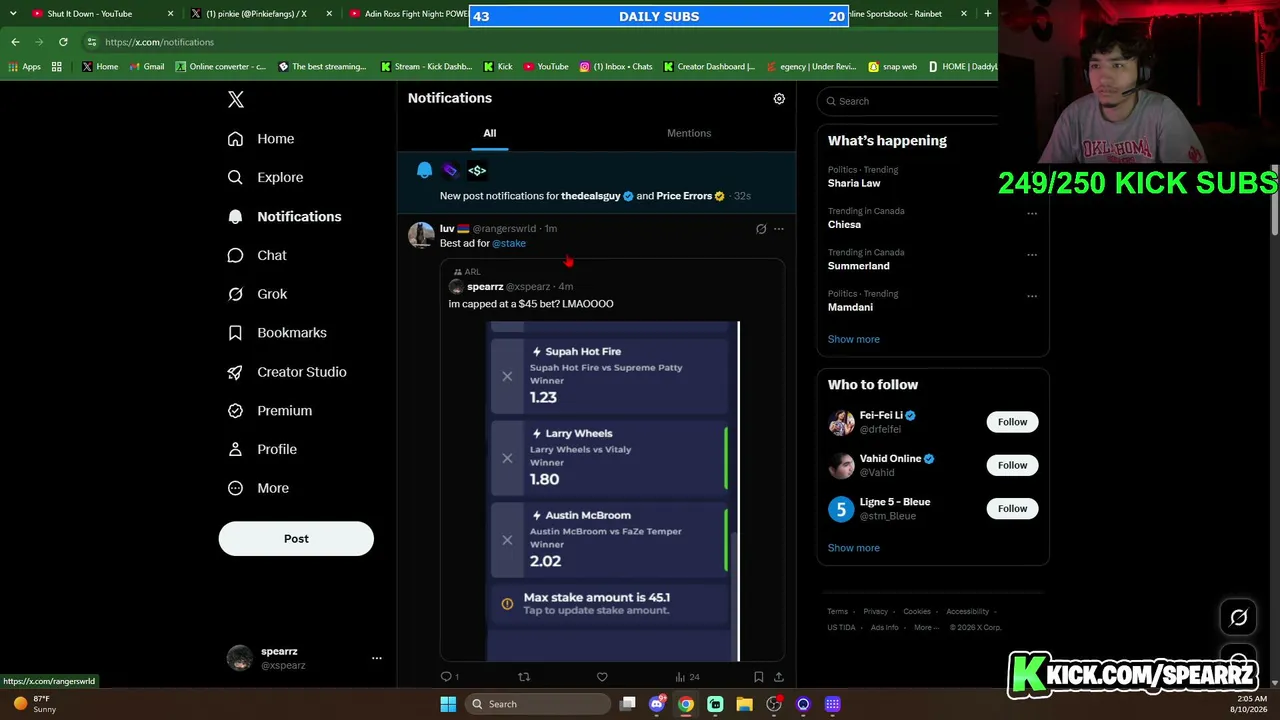Bookmark luv's post
The image size is (1280, 720).
(x=759, y=677)
